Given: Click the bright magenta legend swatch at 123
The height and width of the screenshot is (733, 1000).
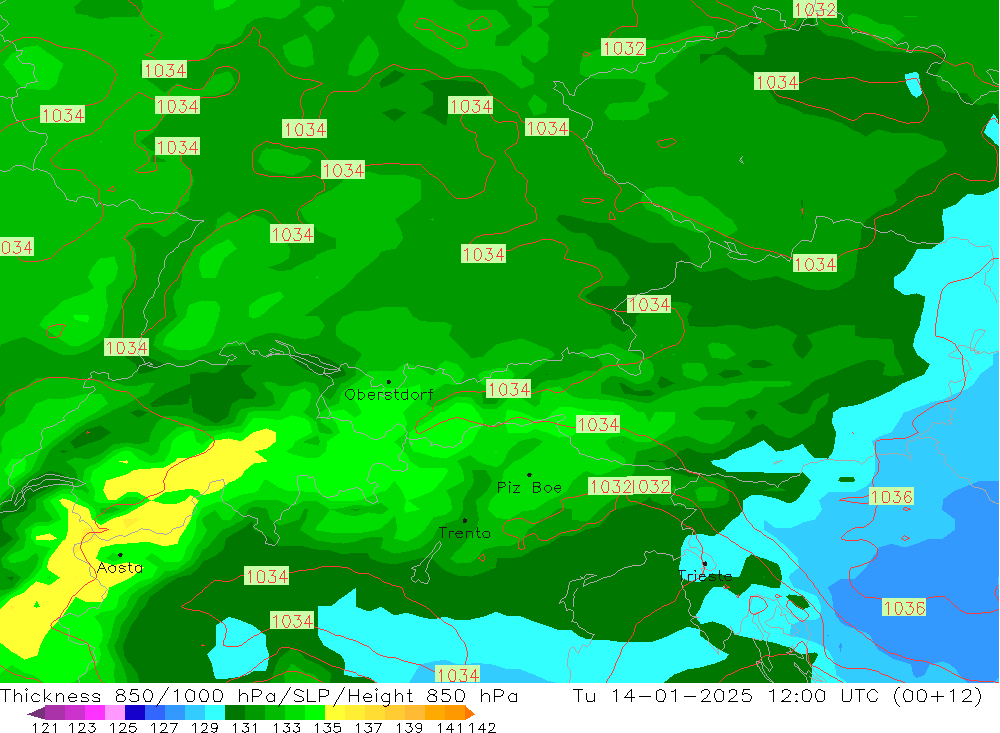Looking at the screenshot, I should coord(95,713).
